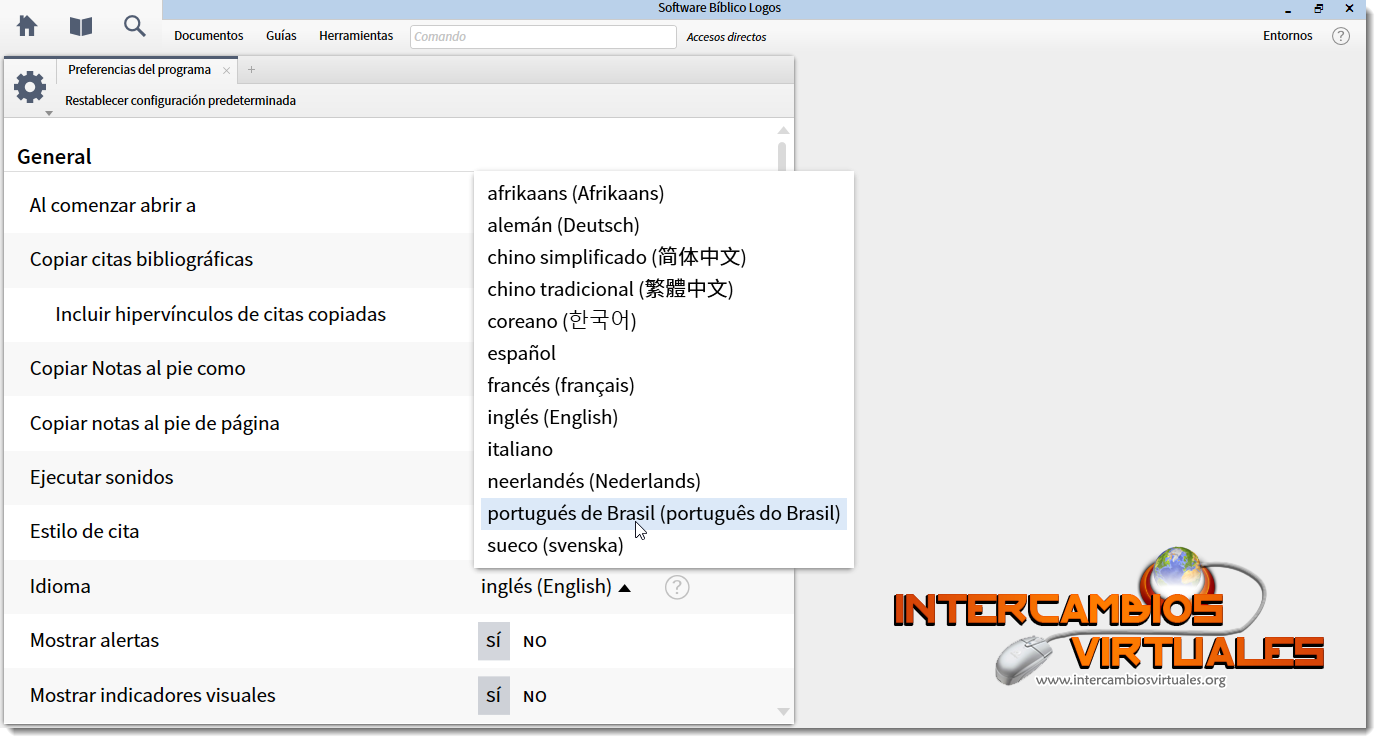Click the settings gear panel icon
Viewport: 1381px width, 743px height.
pyautogui.click(x=30, y=87)
